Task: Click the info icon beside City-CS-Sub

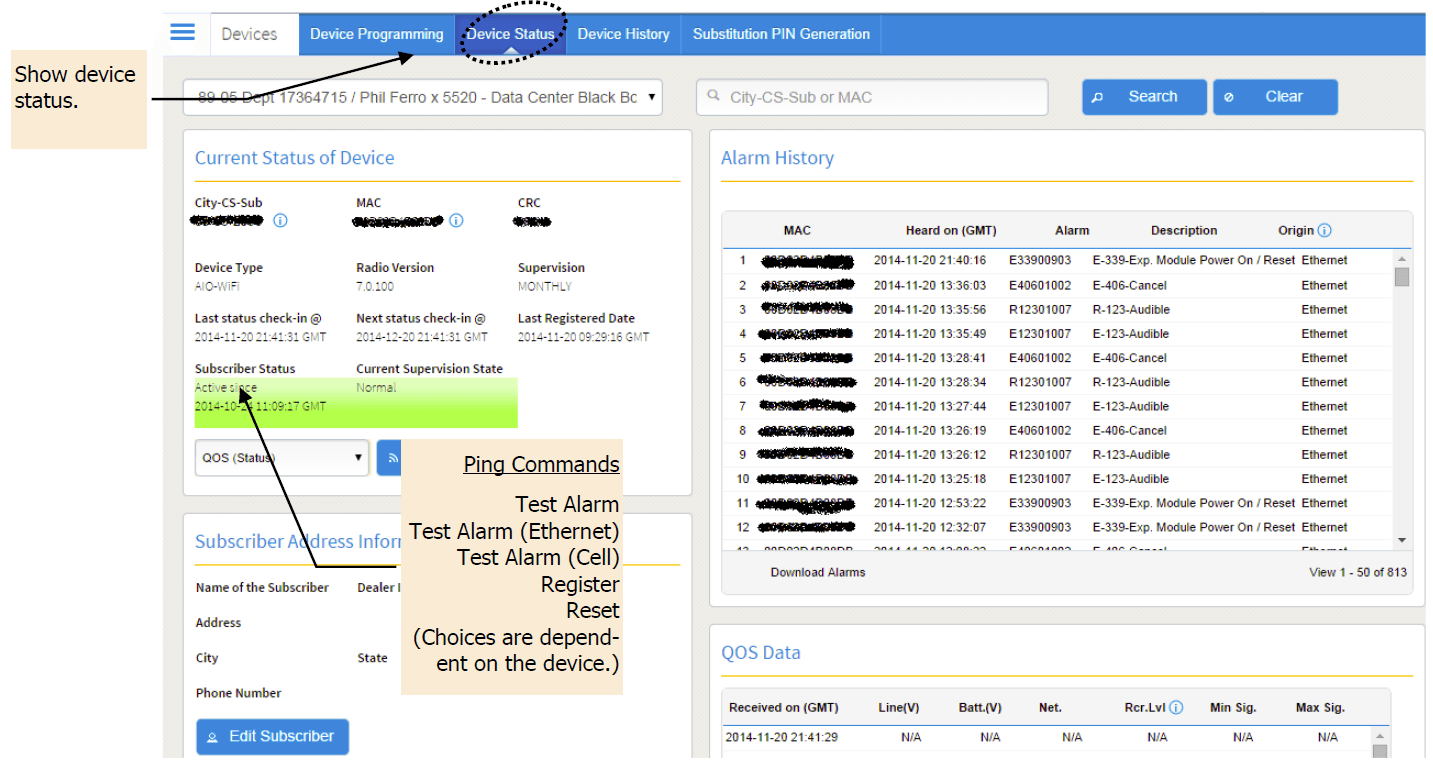Action: click(280, 221)
